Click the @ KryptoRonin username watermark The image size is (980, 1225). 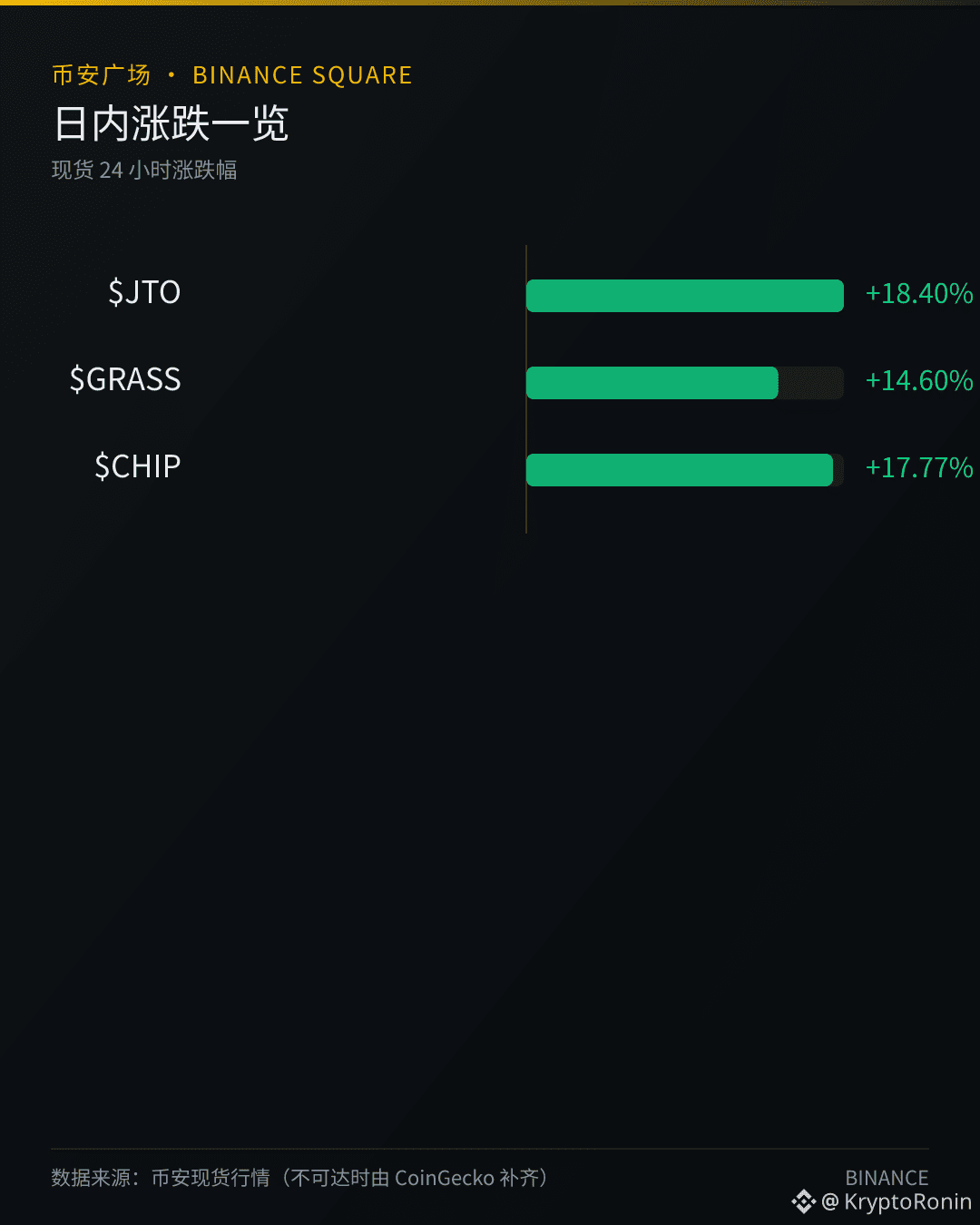(897, 1202)
